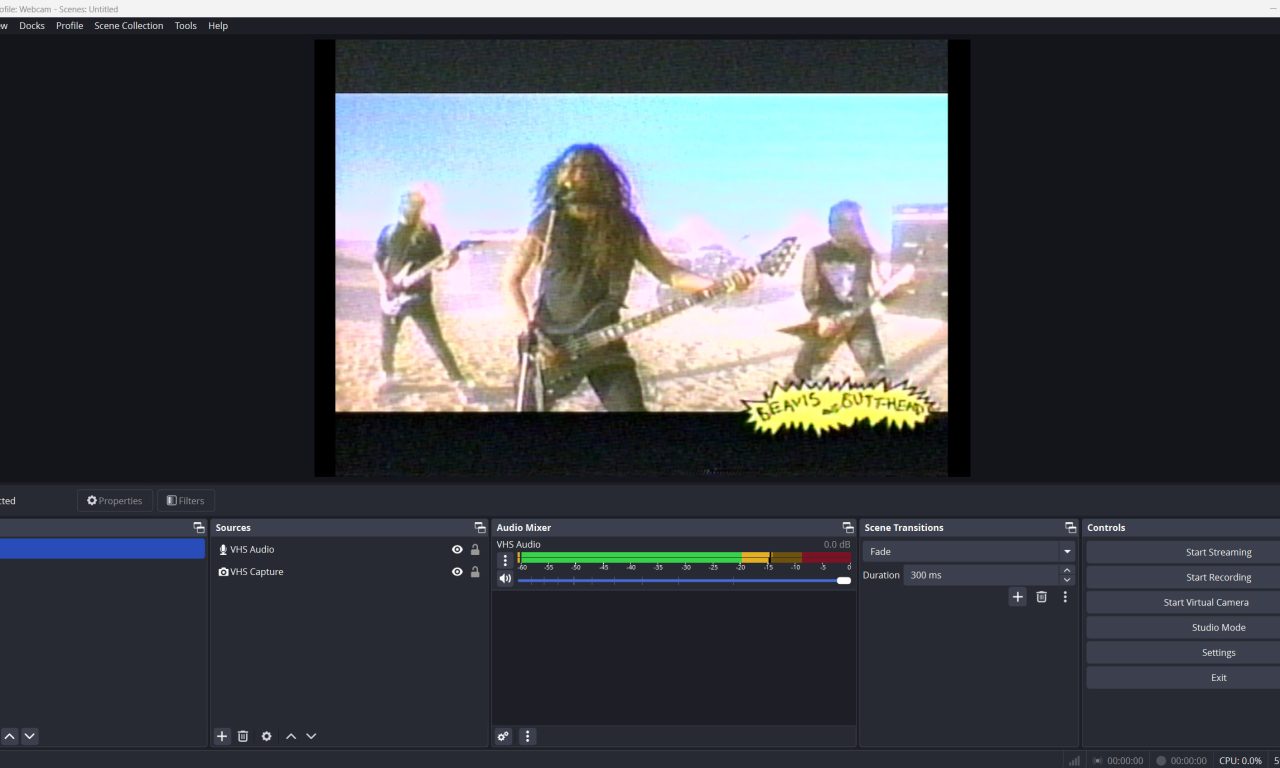1280x768 pixels.
Task: Pop out the Audio Mixer dock
Action: pyautogui.click(x=847, y=528)
